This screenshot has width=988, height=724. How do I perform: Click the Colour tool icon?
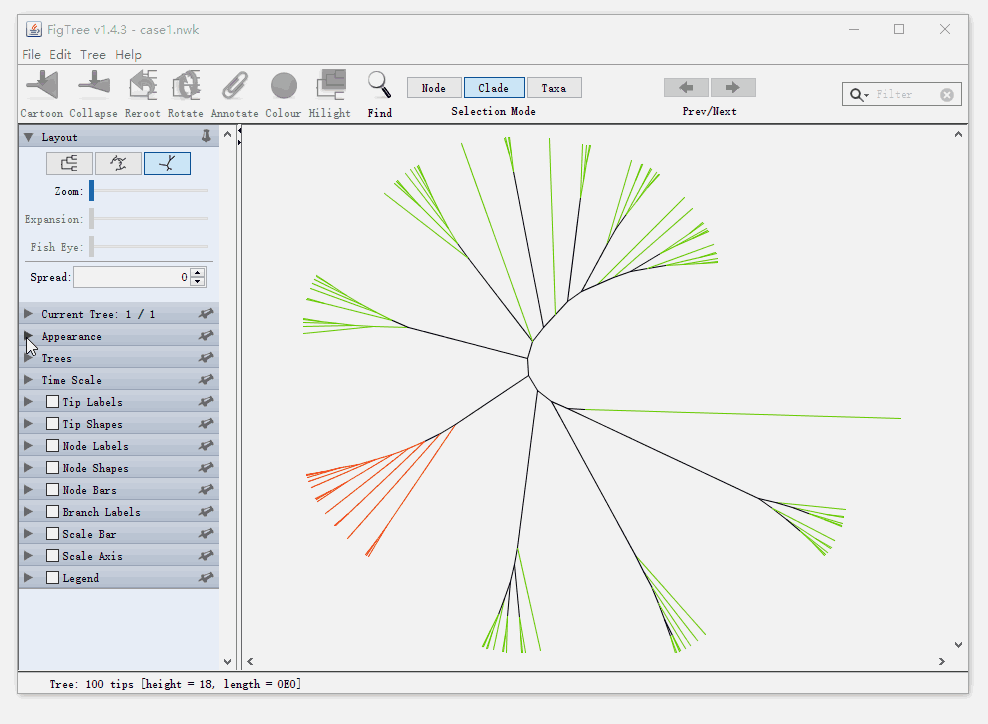point(283,86)
